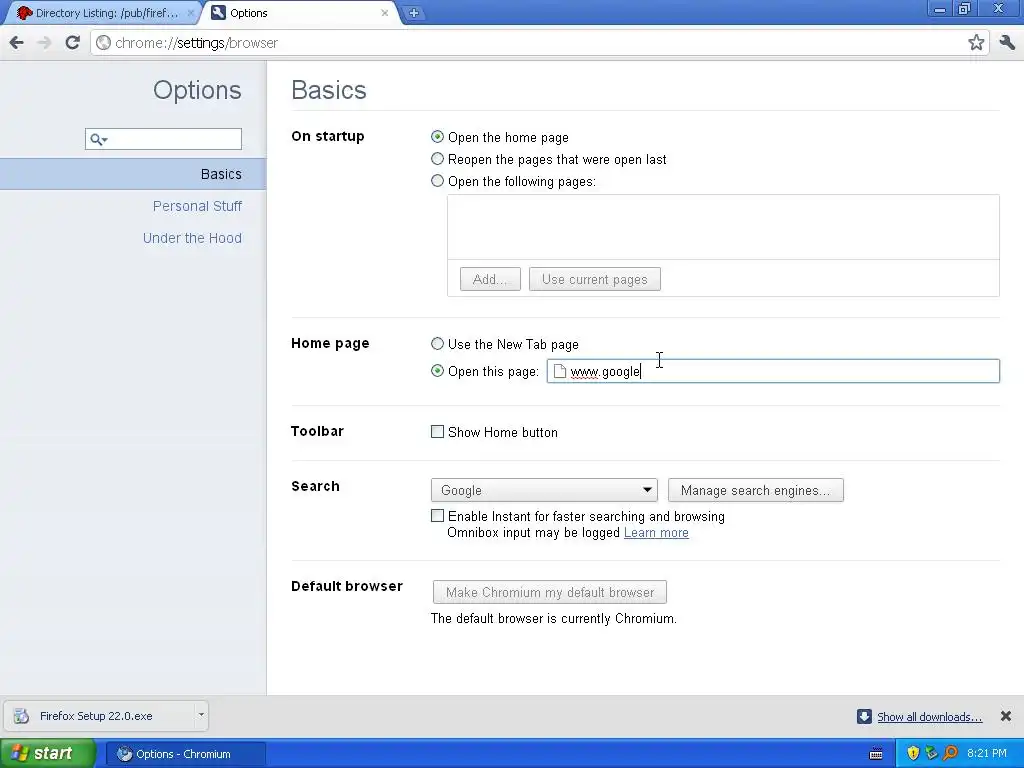Open the Basics section in sidebar

tap(133, 174)
